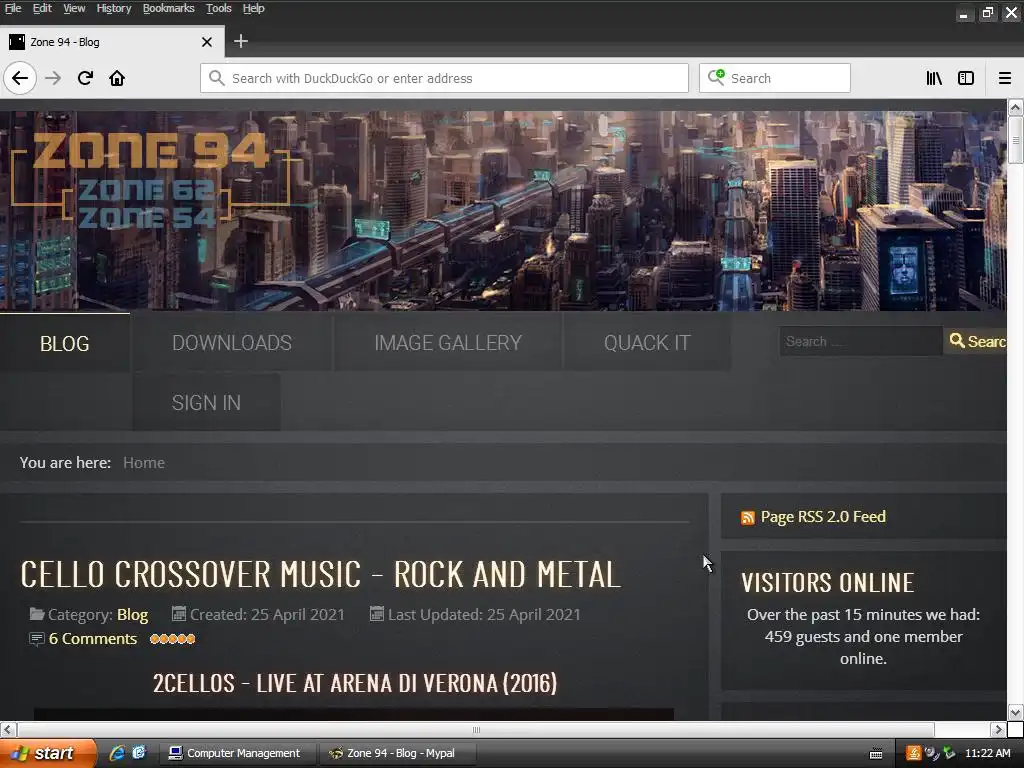Click the RSS feed orange icon
1024x768 pixels.
tap(748, 518)
